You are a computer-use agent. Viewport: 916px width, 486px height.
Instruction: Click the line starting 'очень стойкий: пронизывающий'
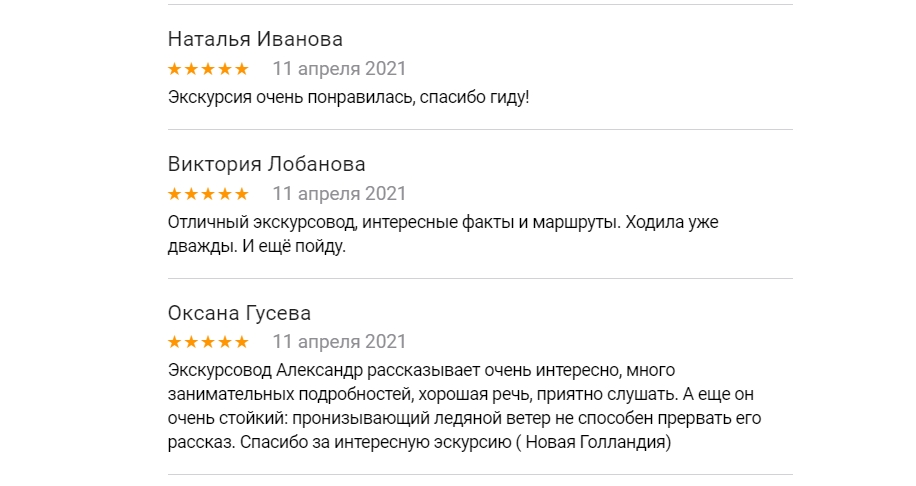click(x=464, y=418)
